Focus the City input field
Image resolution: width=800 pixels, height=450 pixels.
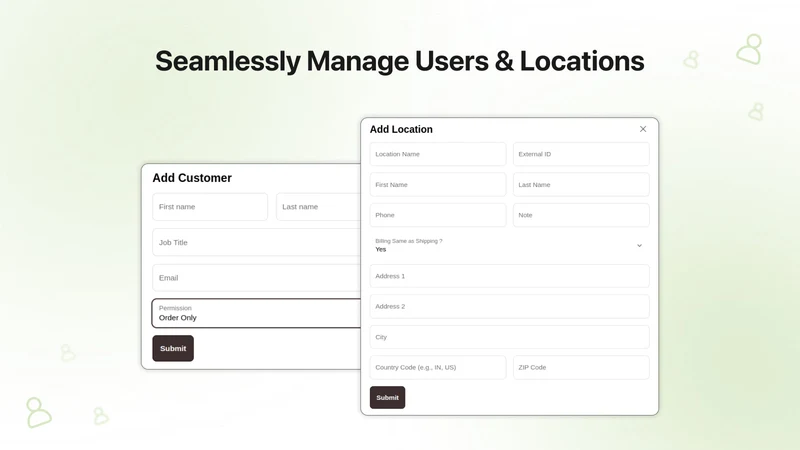coord(509,337)
